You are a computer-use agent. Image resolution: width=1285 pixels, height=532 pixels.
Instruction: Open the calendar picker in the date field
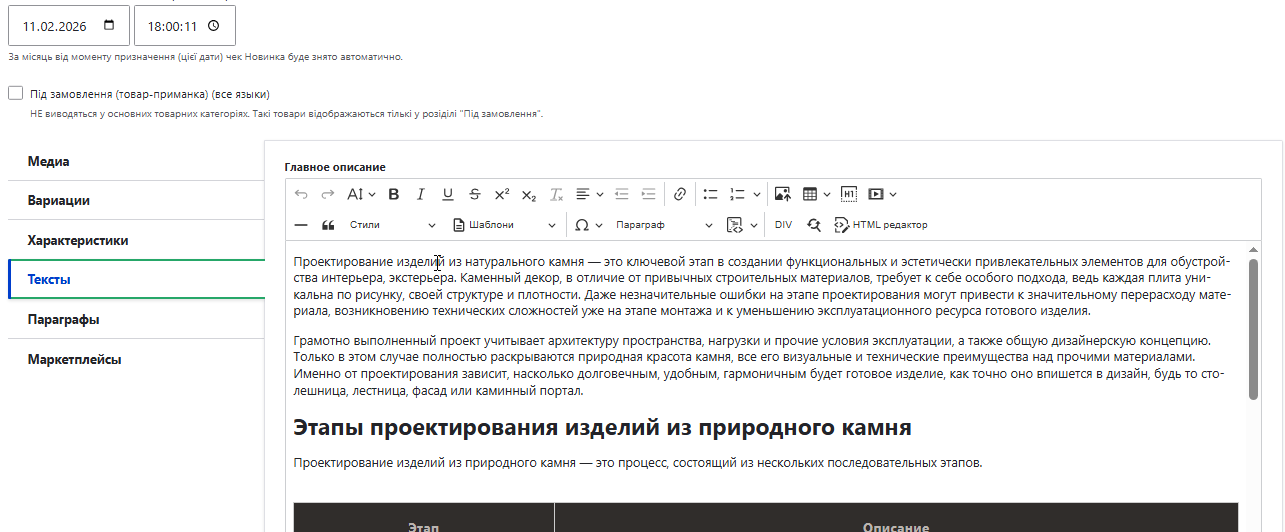109,26
